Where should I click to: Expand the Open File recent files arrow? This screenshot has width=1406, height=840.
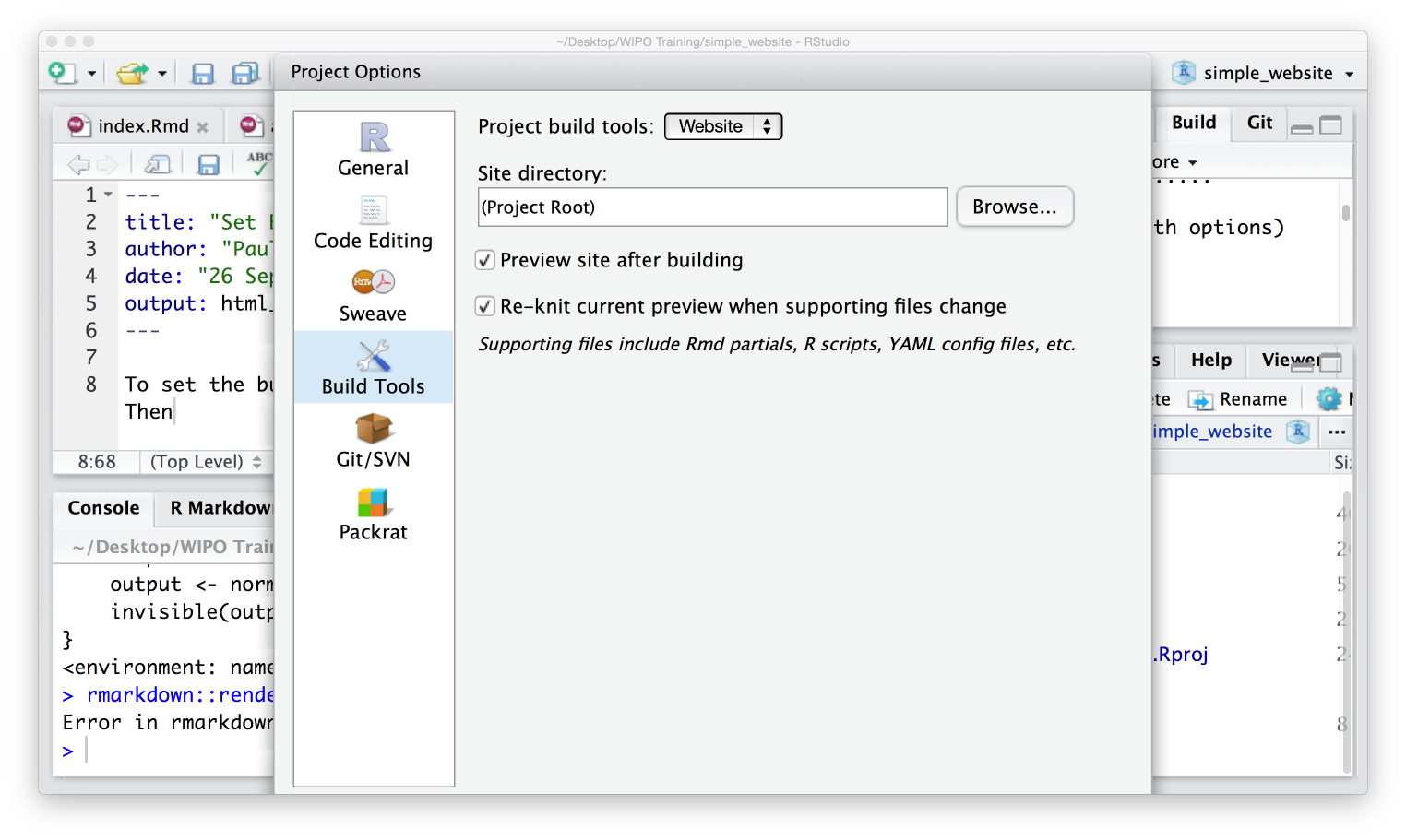click(162, 74)
